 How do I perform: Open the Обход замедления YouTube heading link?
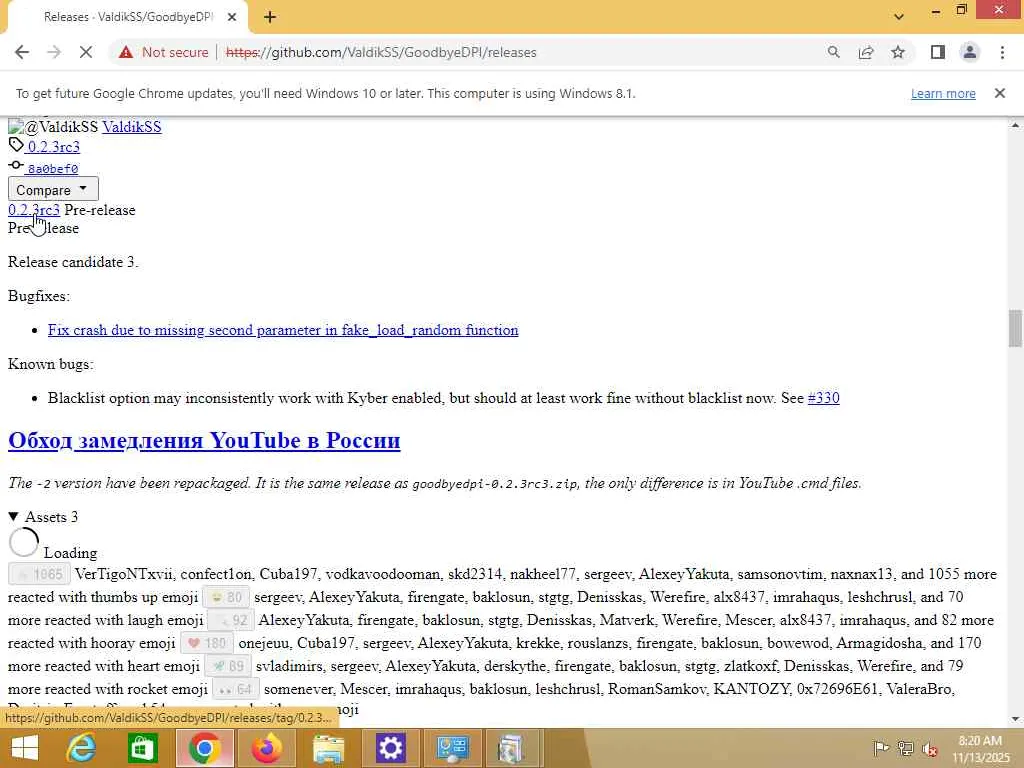pos(204,441)
